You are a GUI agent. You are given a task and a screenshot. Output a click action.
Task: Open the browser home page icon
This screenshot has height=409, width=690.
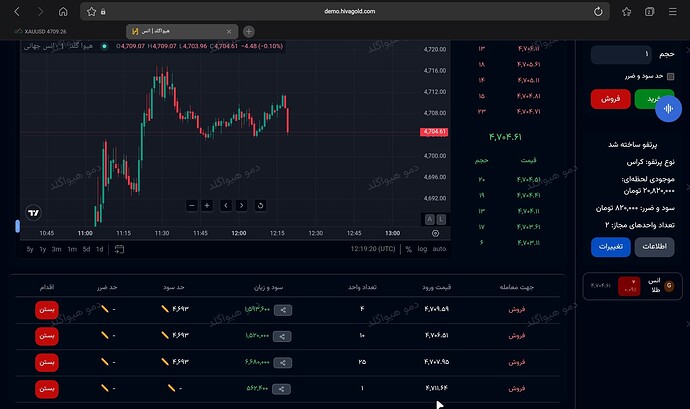click(x=63, y=11)
